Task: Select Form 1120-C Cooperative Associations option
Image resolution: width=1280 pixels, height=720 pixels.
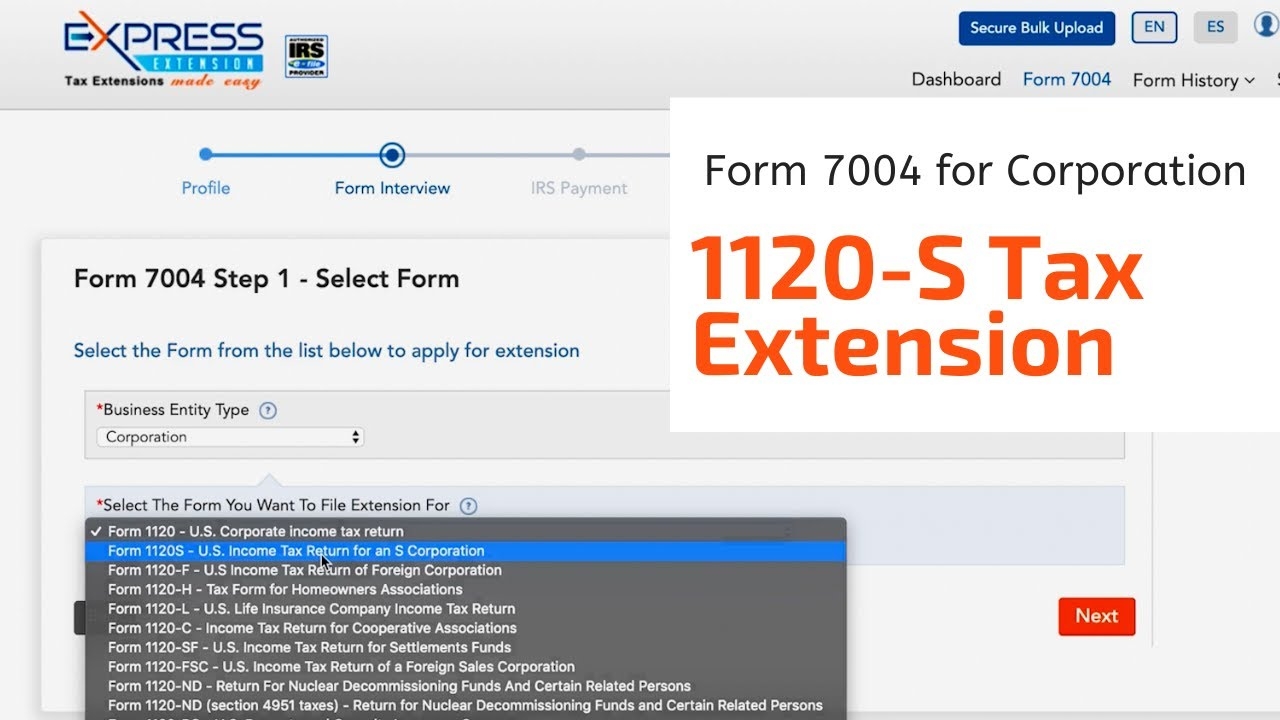Action: point(466,628)
